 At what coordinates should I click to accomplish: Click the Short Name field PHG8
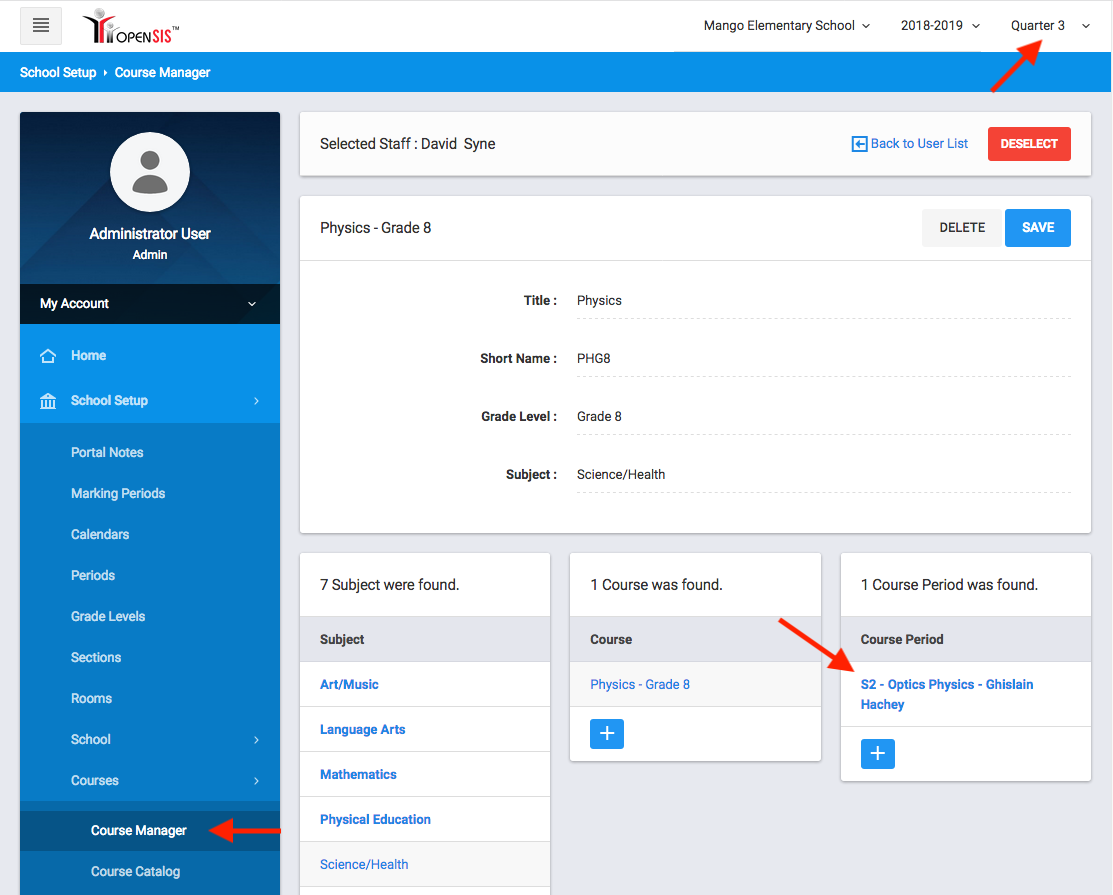pos(822,359)
